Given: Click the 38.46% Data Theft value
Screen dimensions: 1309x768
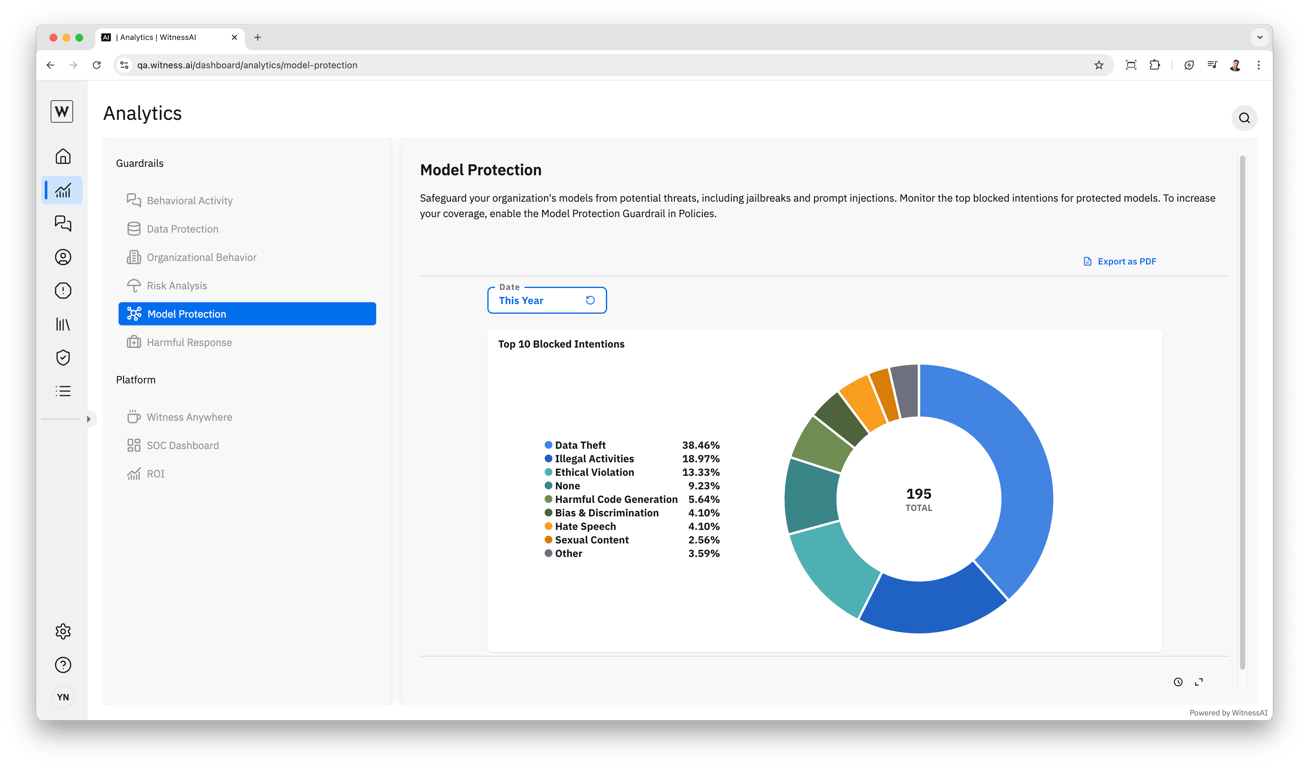Looking at the screenshot, I should [x=701, y=445].
